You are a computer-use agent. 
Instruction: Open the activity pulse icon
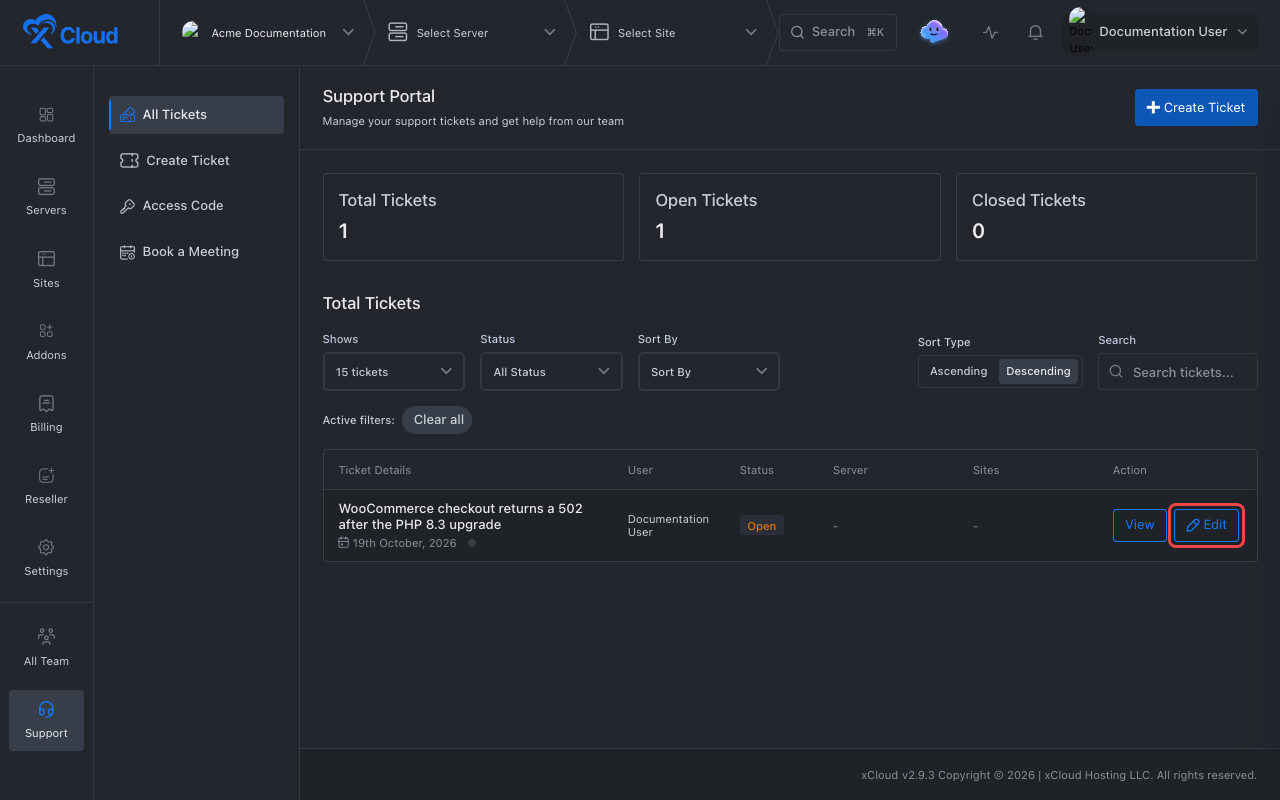[990, 32]
